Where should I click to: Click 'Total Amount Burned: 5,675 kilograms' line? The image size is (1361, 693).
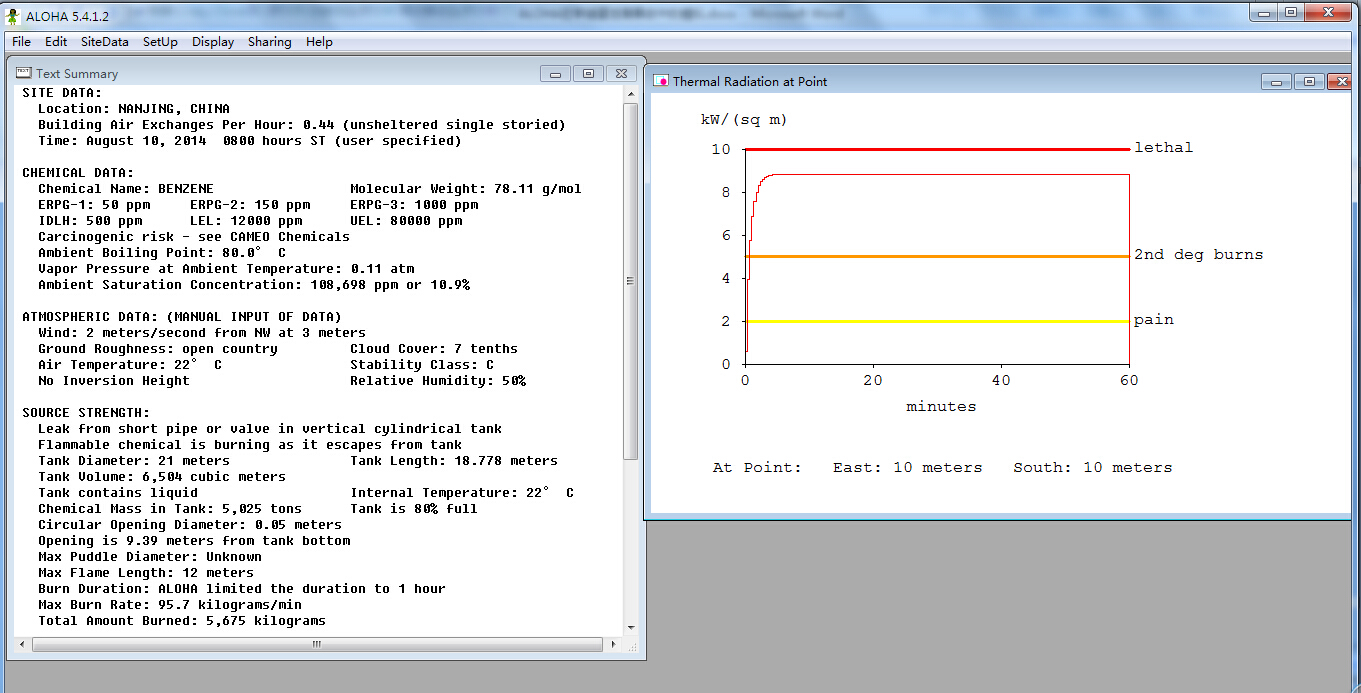[x=182, y=621]
